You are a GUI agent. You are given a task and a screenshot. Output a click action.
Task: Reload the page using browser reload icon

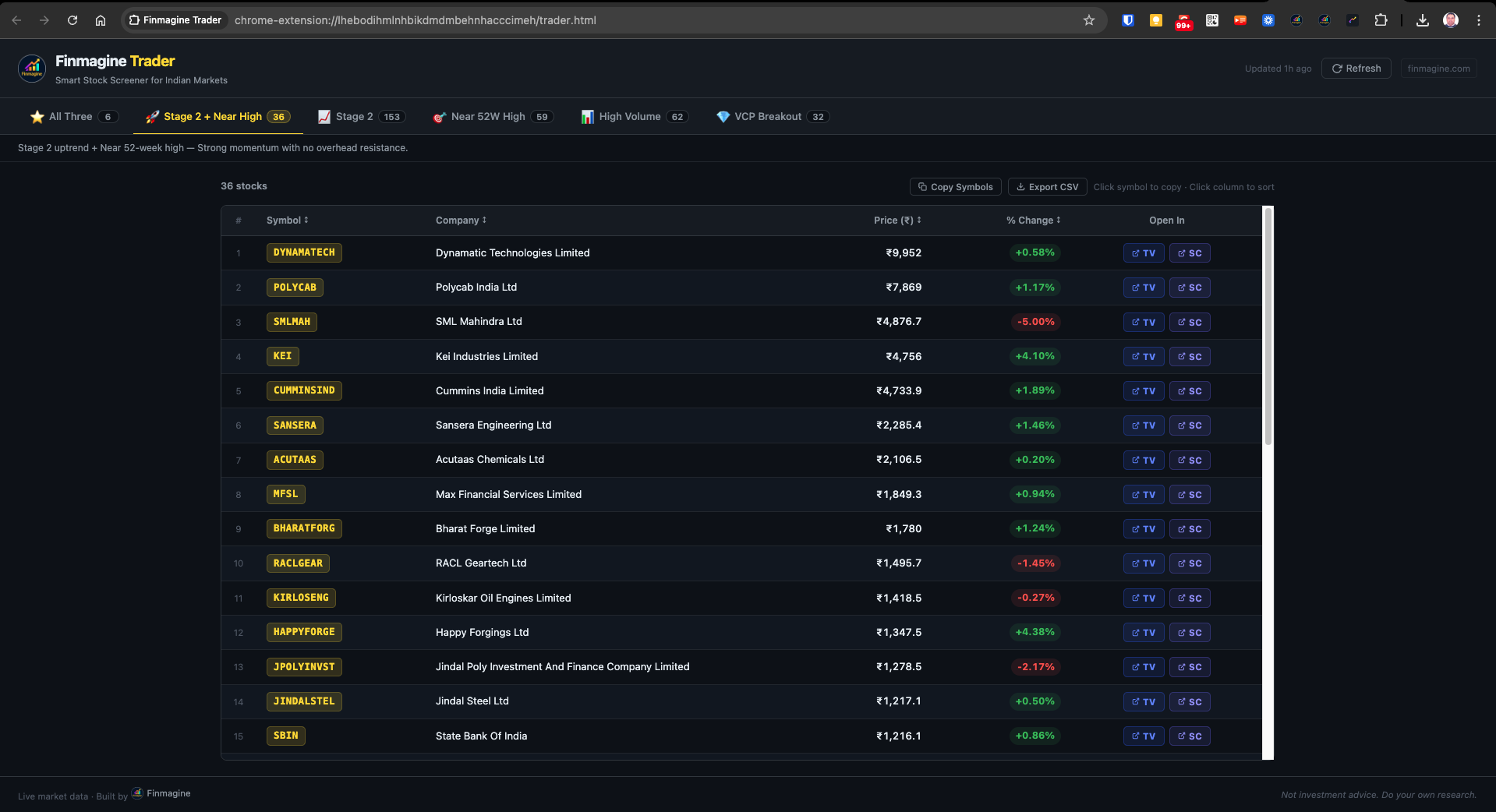(73, 20)
